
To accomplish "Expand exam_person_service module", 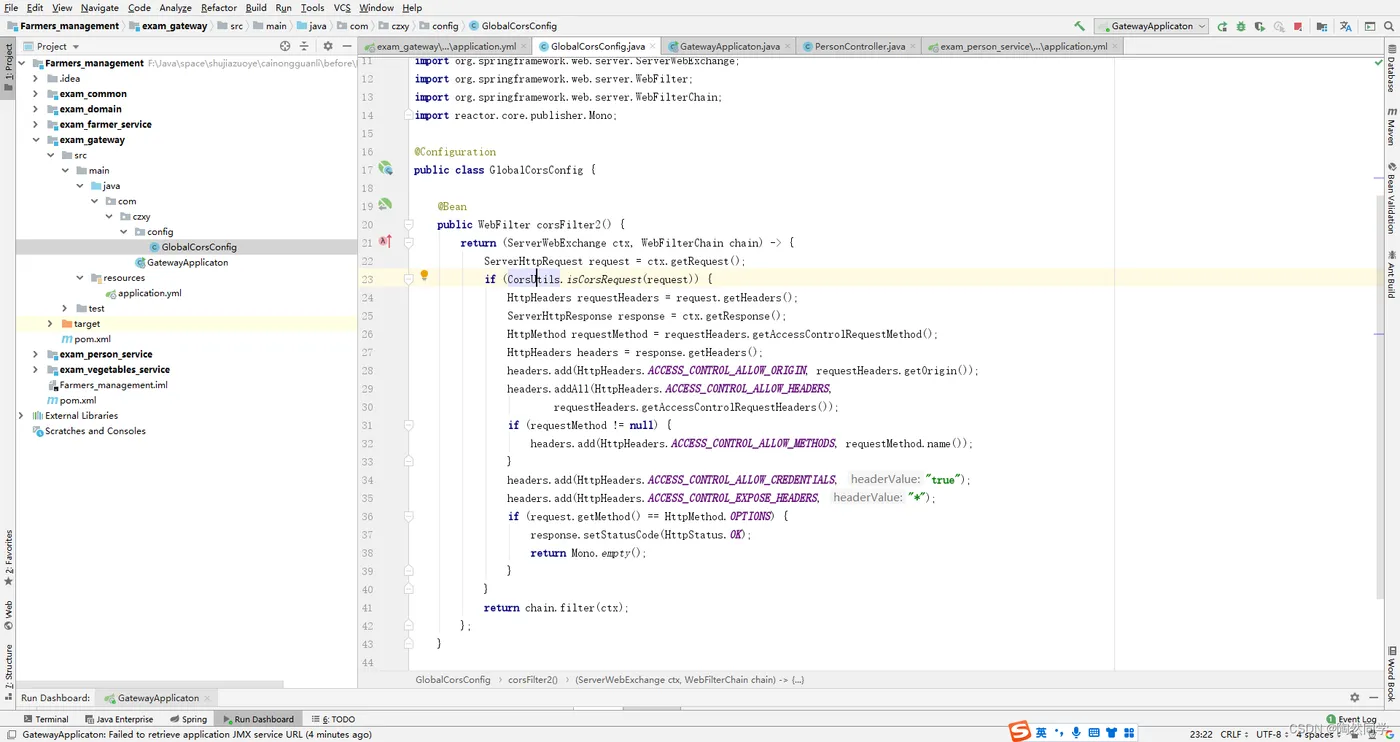I will pos(36,354).
